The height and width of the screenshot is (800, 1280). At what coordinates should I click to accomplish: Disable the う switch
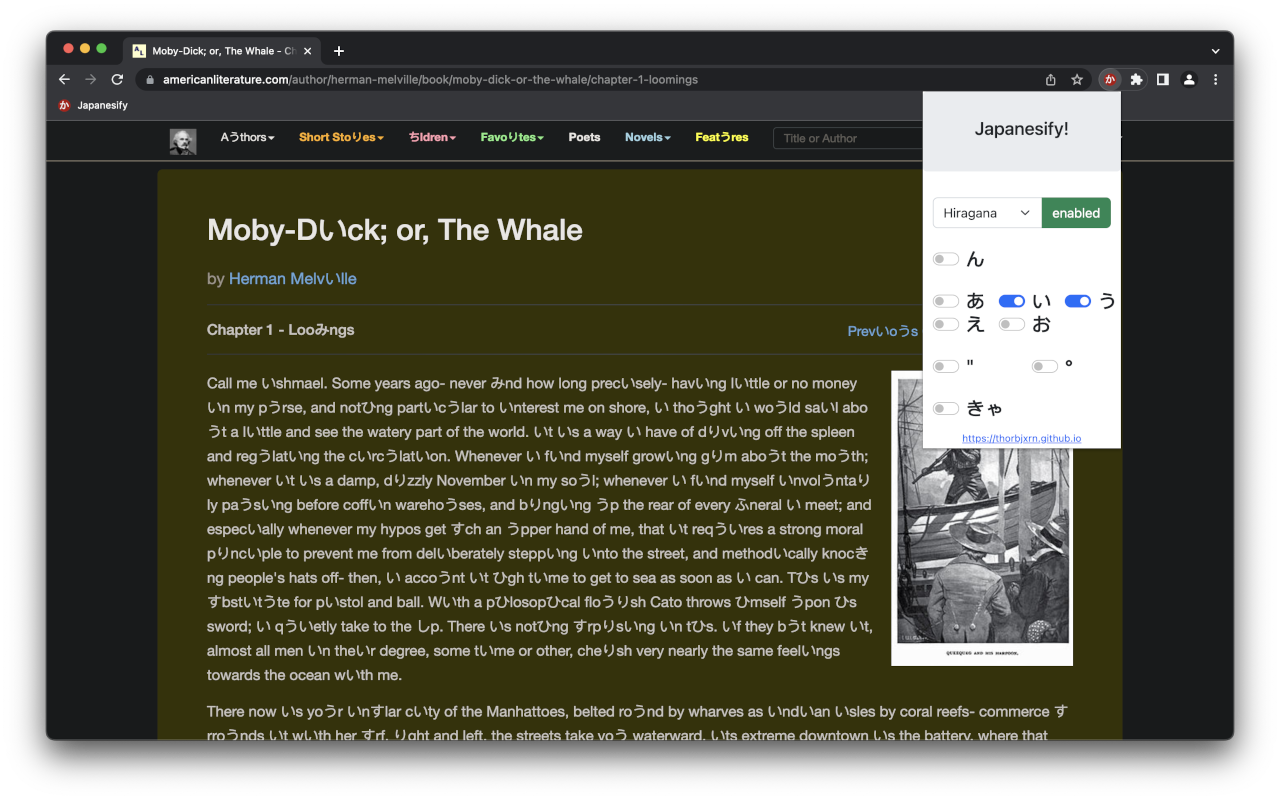(x=1078, y=301)
